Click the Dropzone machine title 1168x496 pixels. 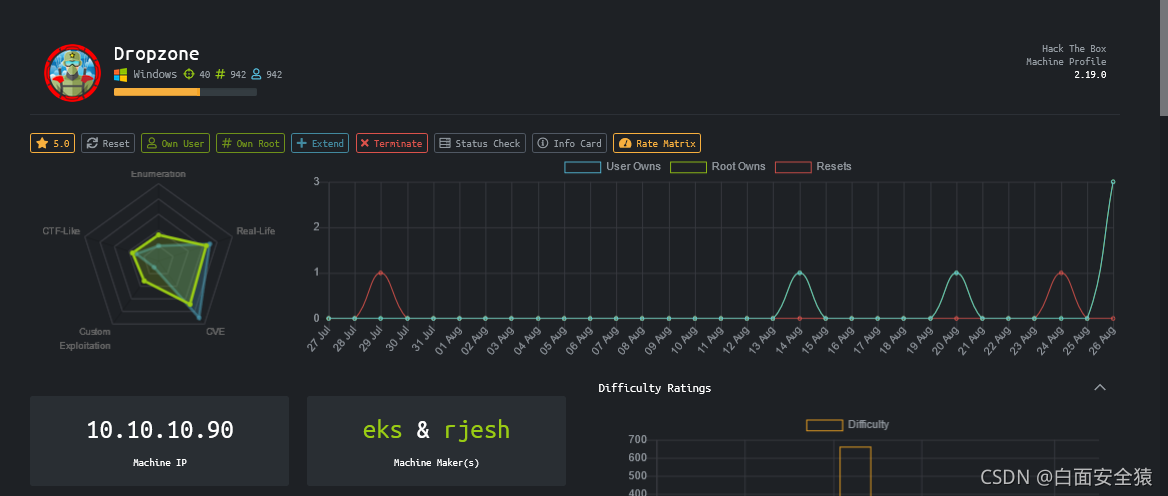click(156, 54)
